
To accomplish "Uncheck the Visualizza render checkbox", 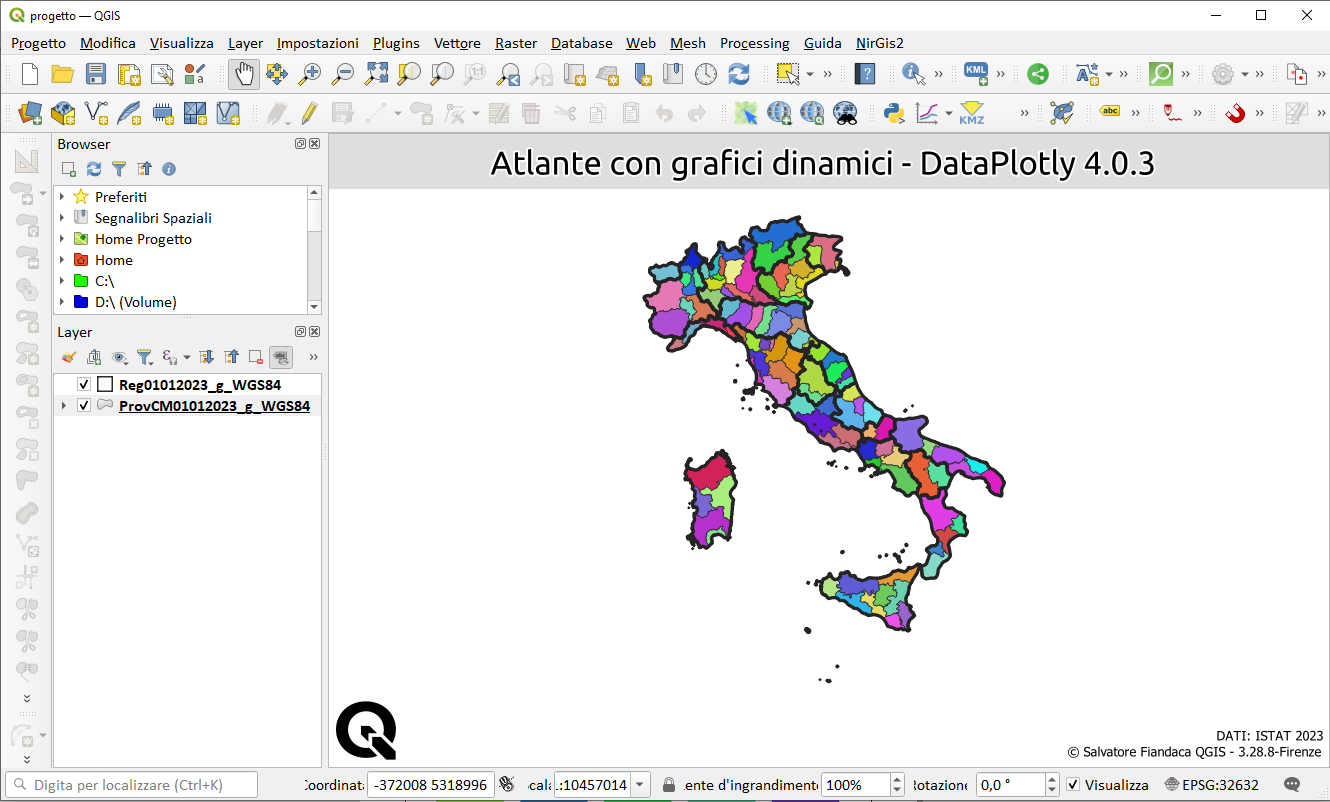I will (x=1073, y=785).
